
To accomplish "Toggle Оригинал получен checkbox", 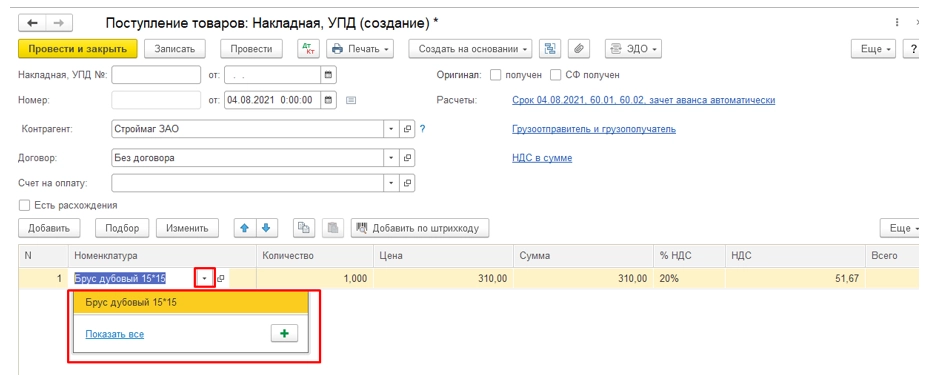I will [x=496, y=75].
